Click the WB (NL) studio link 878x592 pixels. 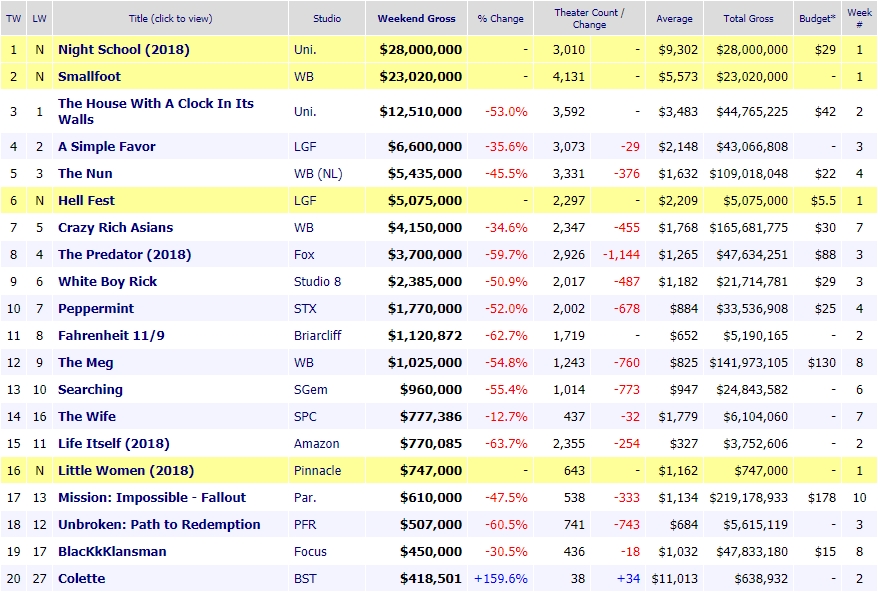[x=318, y=174]
